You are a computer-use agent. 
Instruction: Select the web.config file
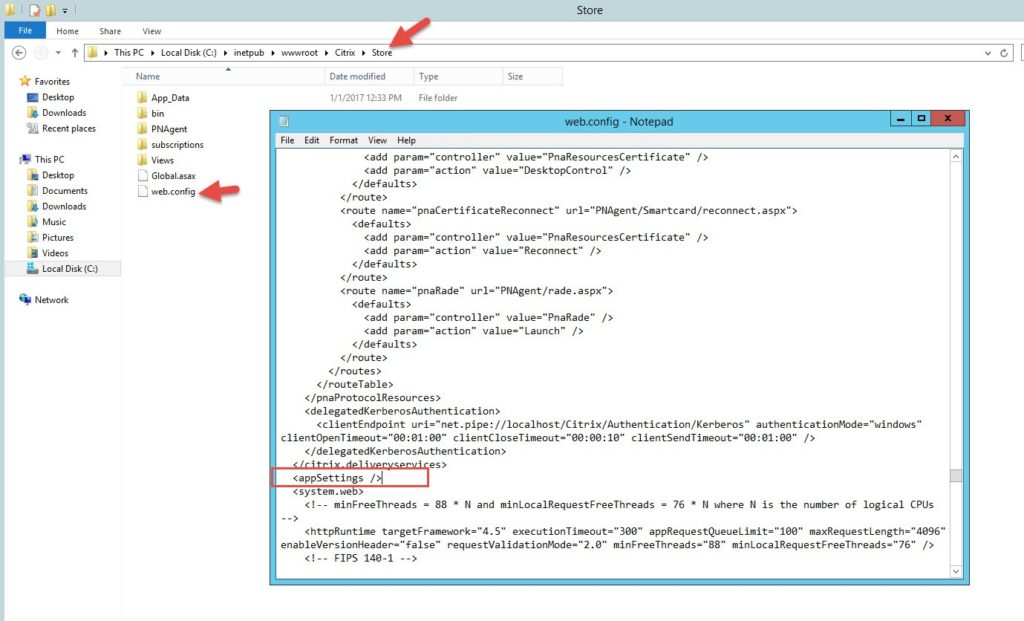172,191
